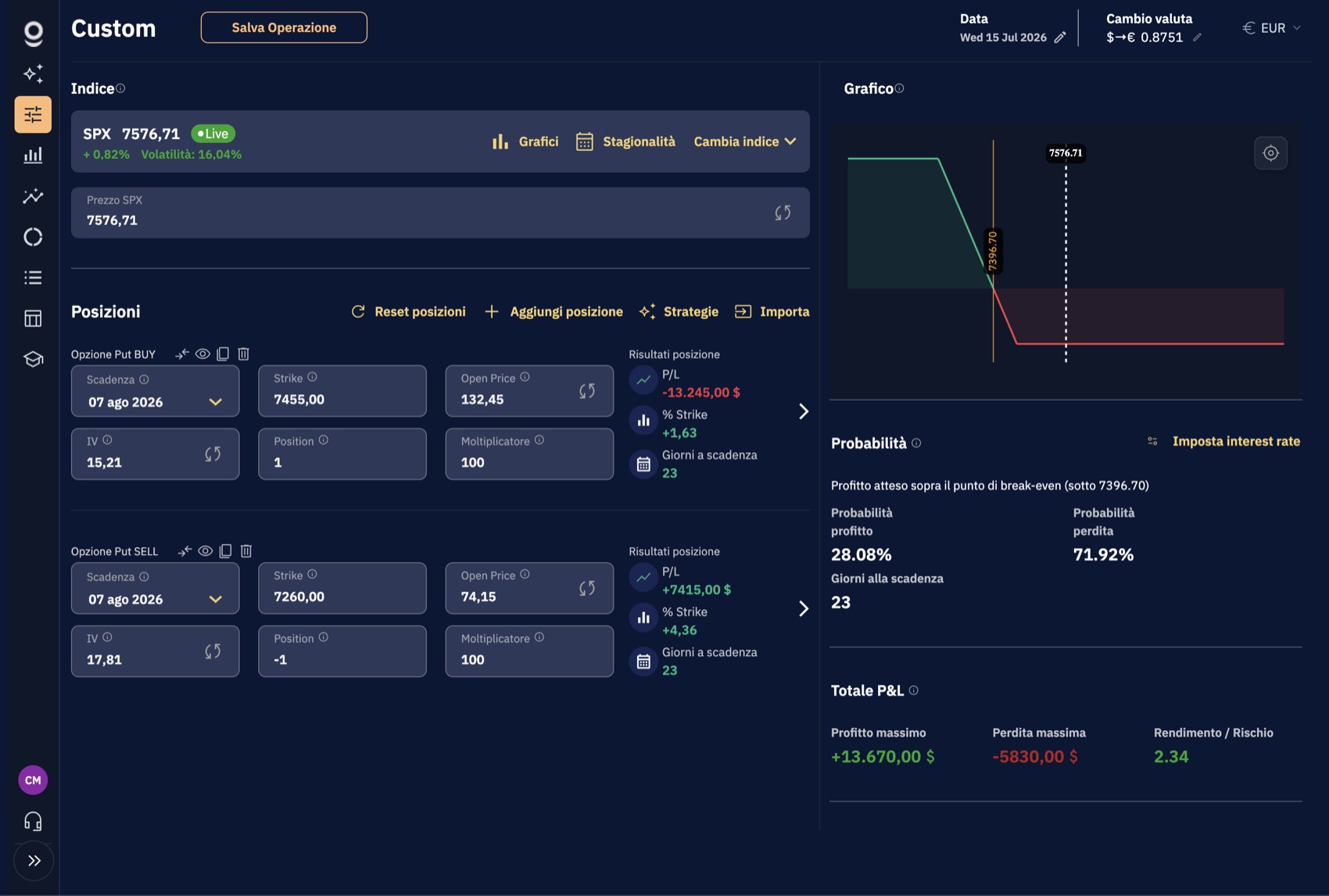Click the Put BUY Strike info icon
Screen dimensions: 1329x896
[x=312, y=377]
